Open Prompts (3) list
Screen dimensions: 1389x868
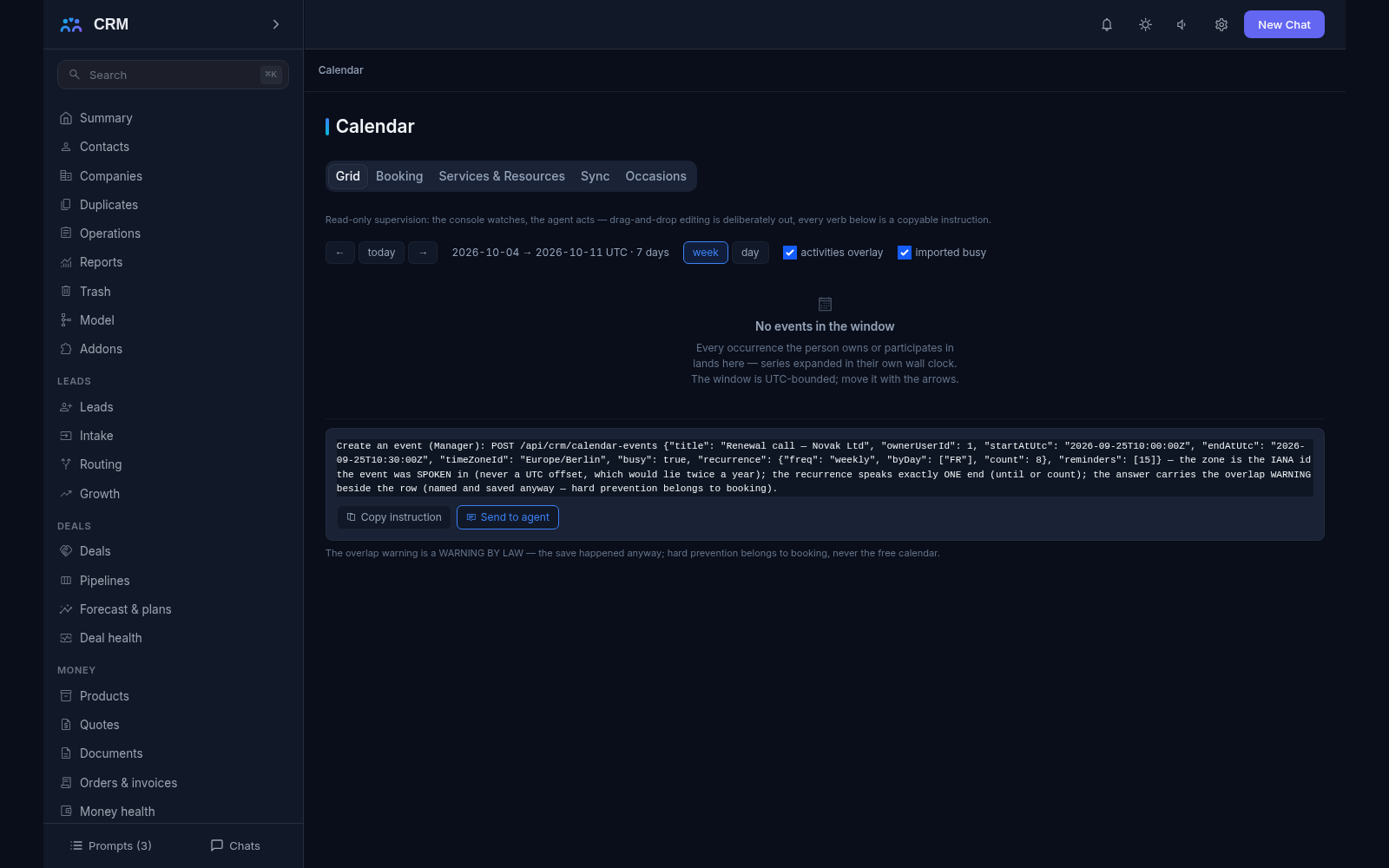tap(111, 845)
